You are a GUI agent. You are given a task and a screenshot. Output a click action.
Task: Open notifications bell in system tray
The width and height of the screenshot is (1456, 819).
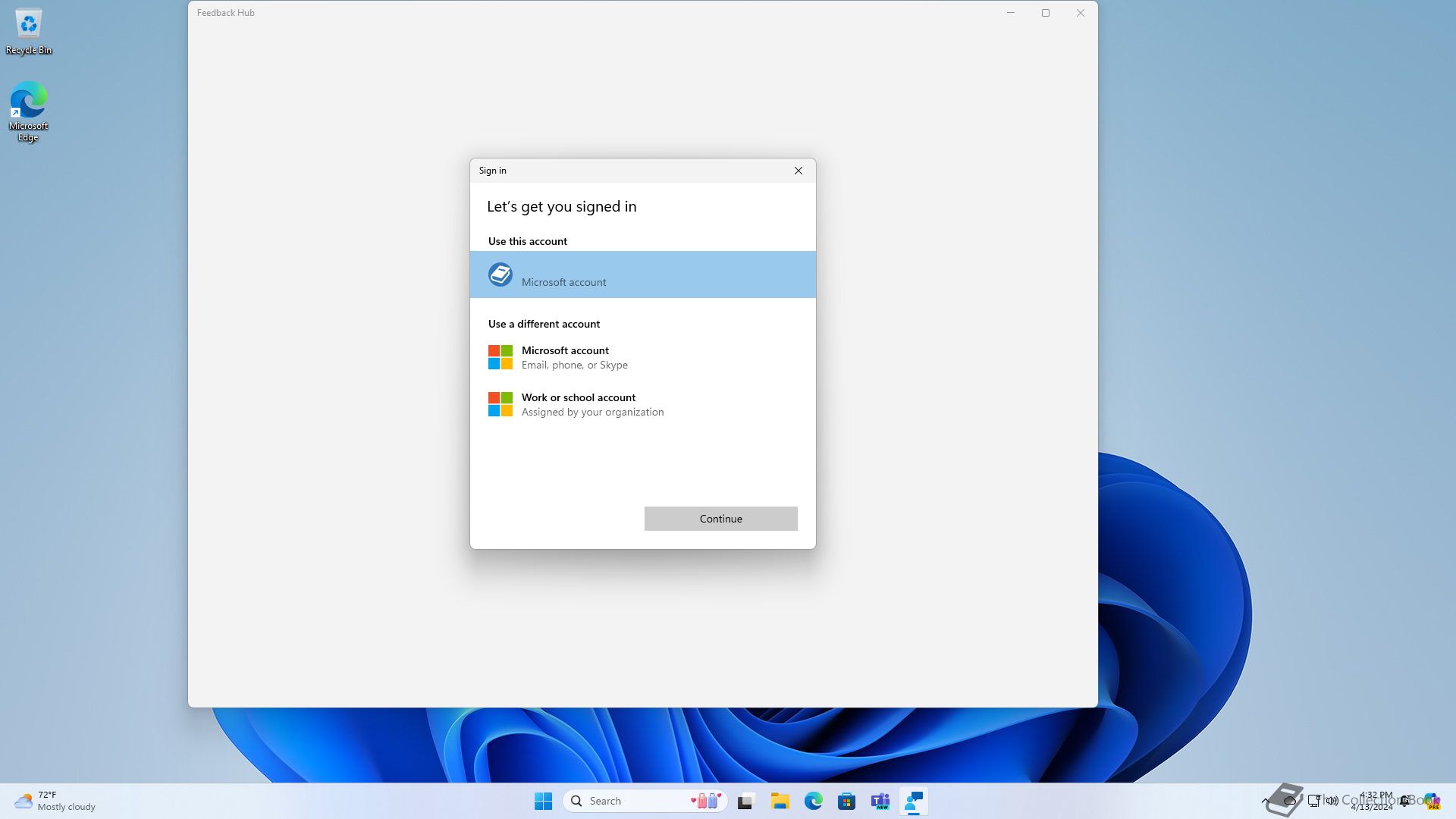point(1405,801)
